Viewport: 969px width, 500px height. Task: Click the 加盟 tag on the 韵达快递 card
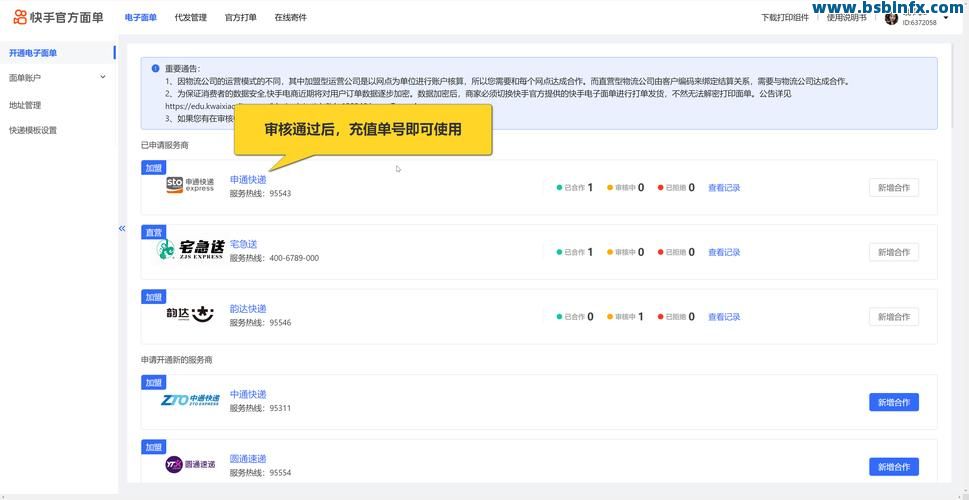point(153,297)
